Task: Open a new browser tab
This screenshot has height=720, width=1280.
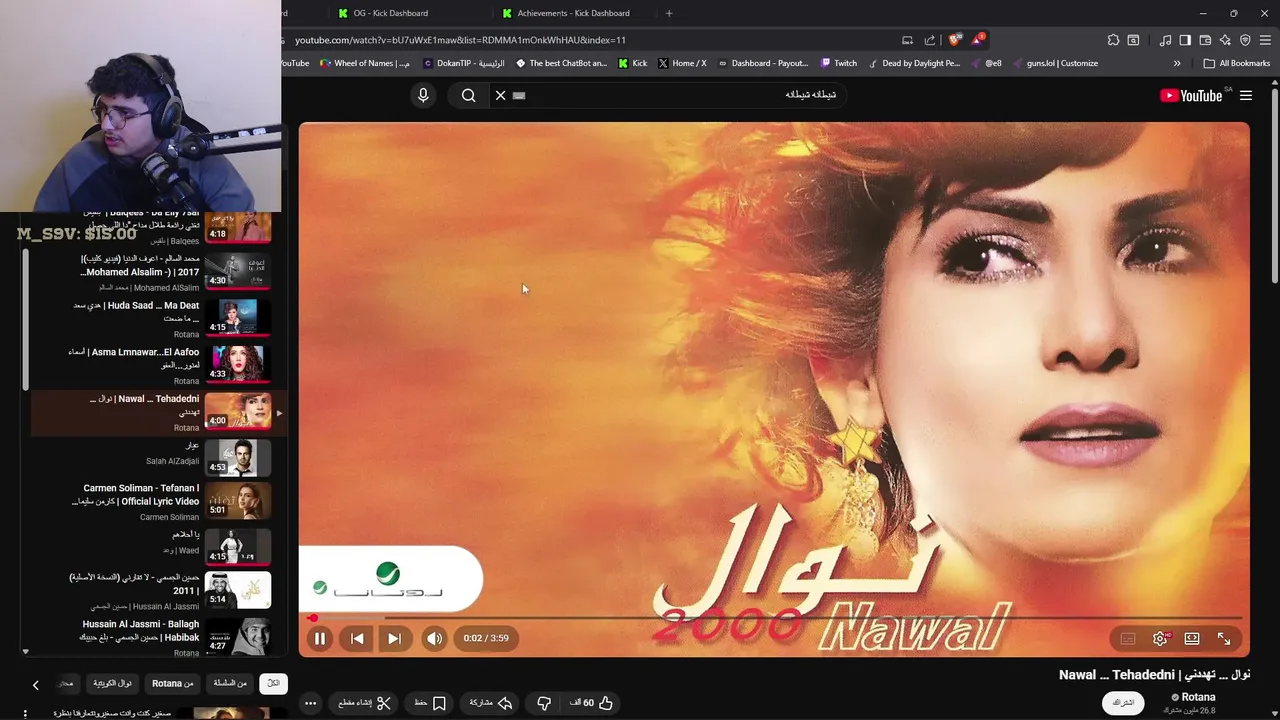Action: pyautogui.click(x=669, y=13)
